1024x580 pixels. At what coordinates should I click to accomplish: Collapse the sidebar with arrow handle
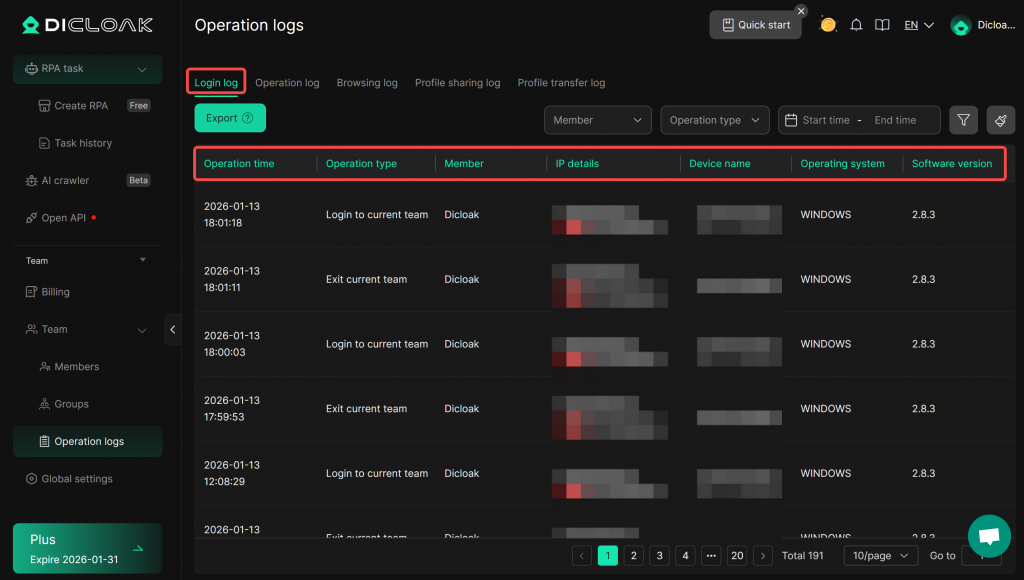tap(173, 329)
